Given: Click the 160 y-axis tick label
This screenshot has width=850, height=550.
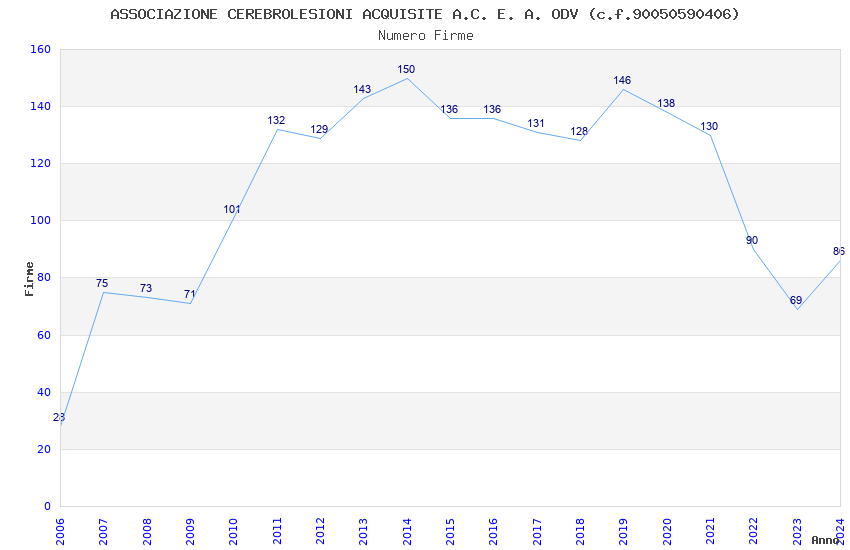Looking at the screenshot, I should [40, 49].
